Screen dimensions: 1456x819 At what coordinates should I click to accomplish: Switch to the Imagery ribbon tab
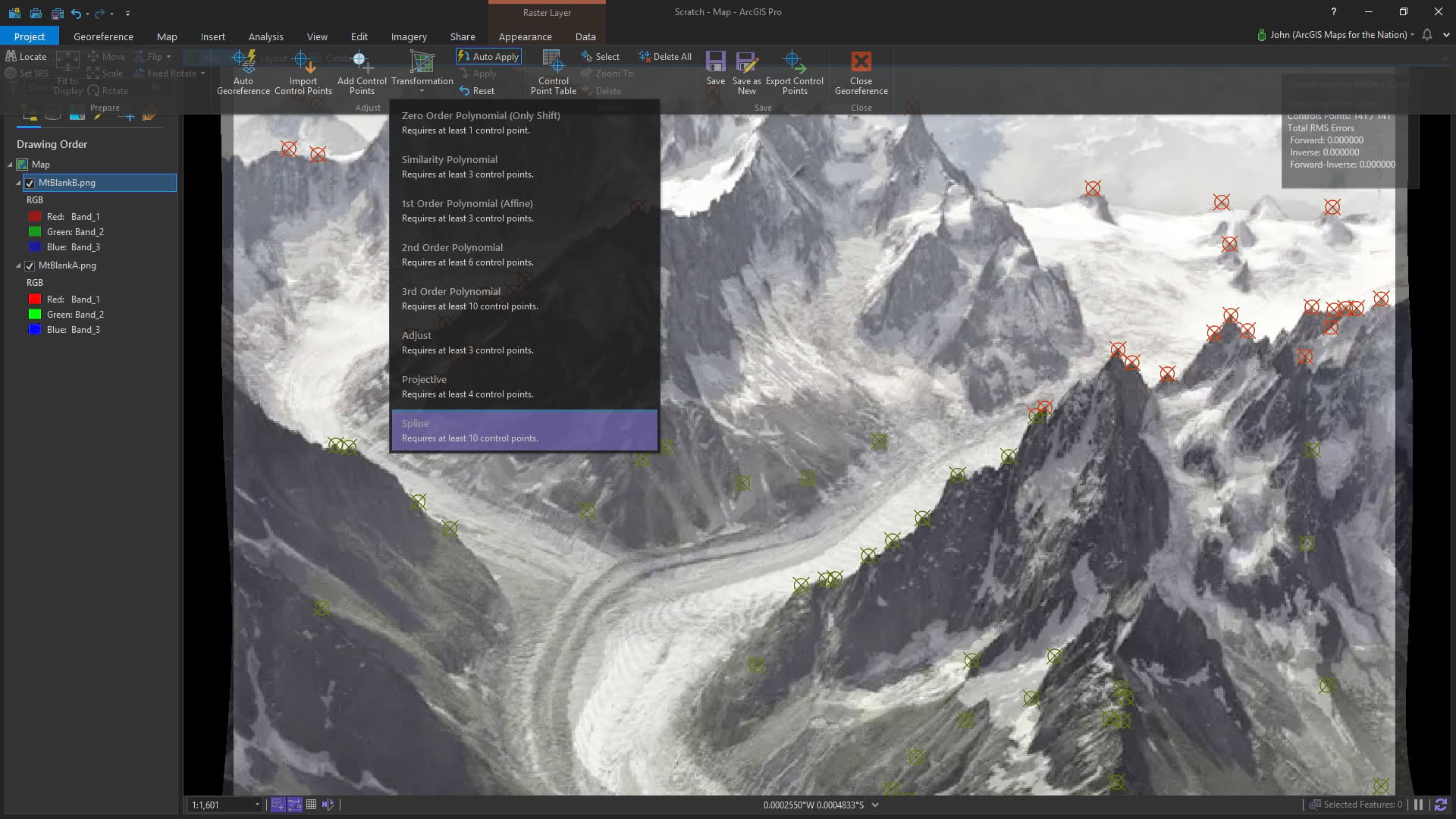point(408,36)
